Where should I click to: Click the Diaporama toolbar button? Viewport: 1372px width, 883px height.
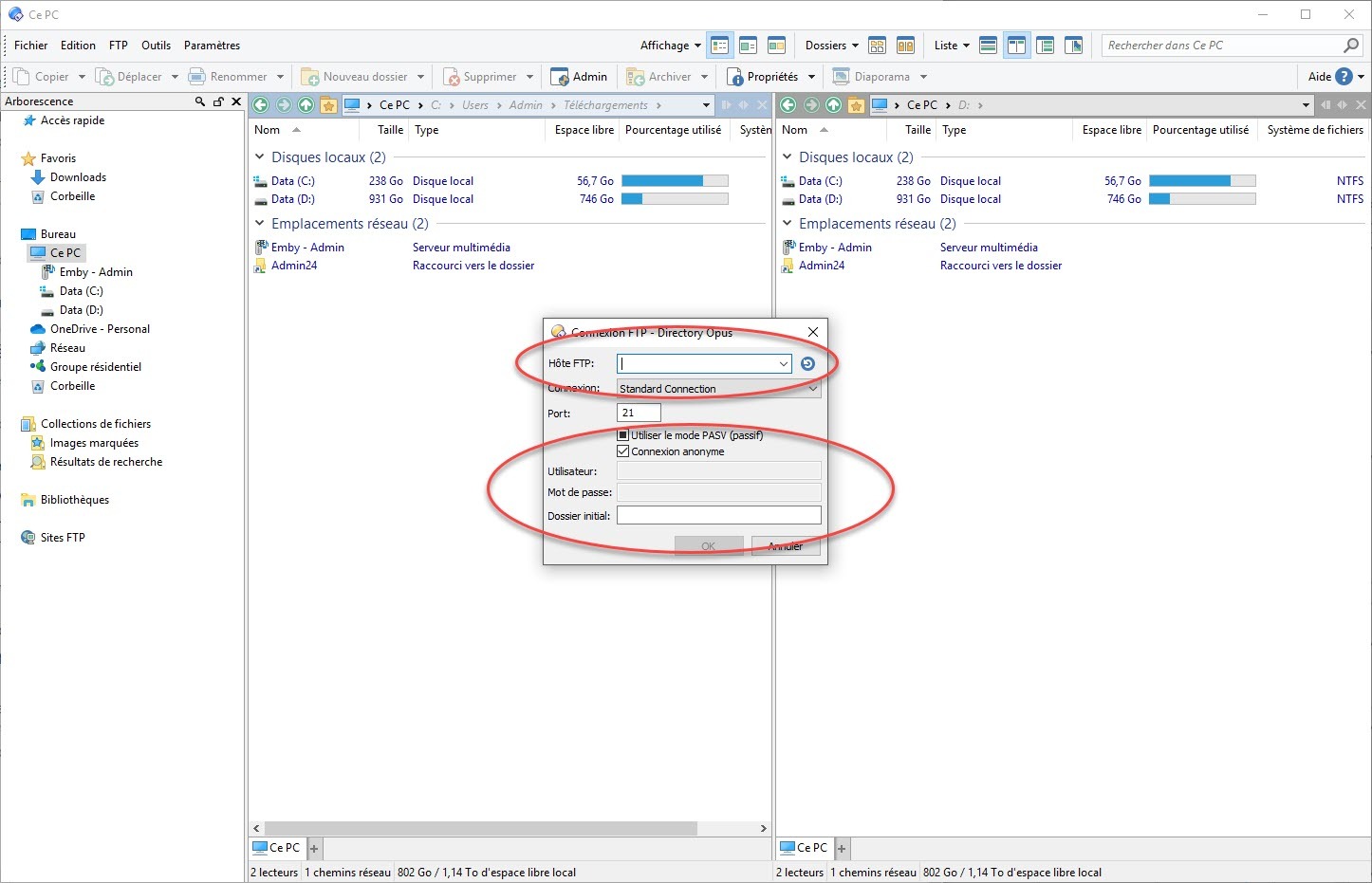(x=872, y=77)
